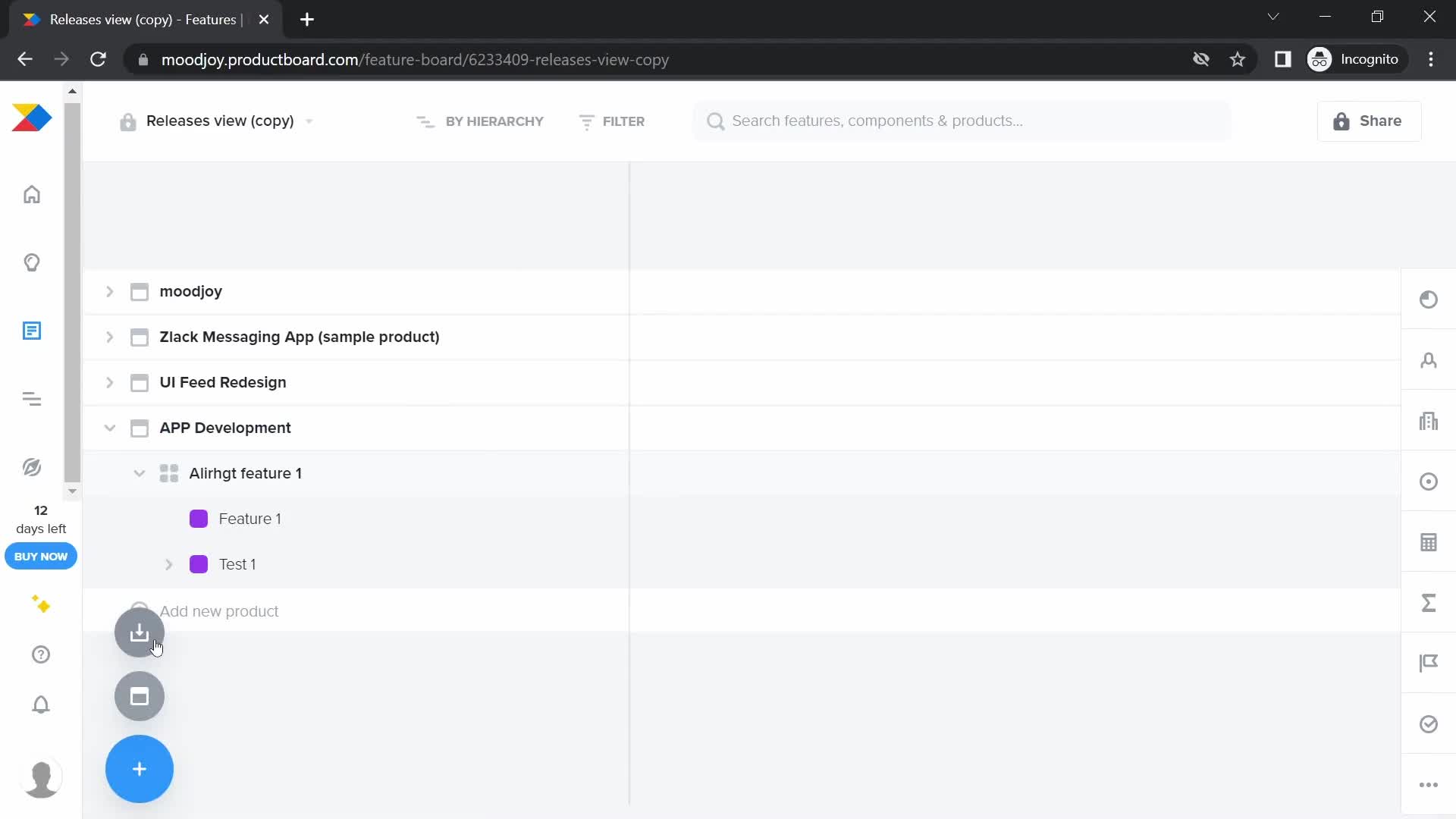The image size is (1456, 819).
Task: Select Alirhgt feature 1 component name
Action: (245, 473)
